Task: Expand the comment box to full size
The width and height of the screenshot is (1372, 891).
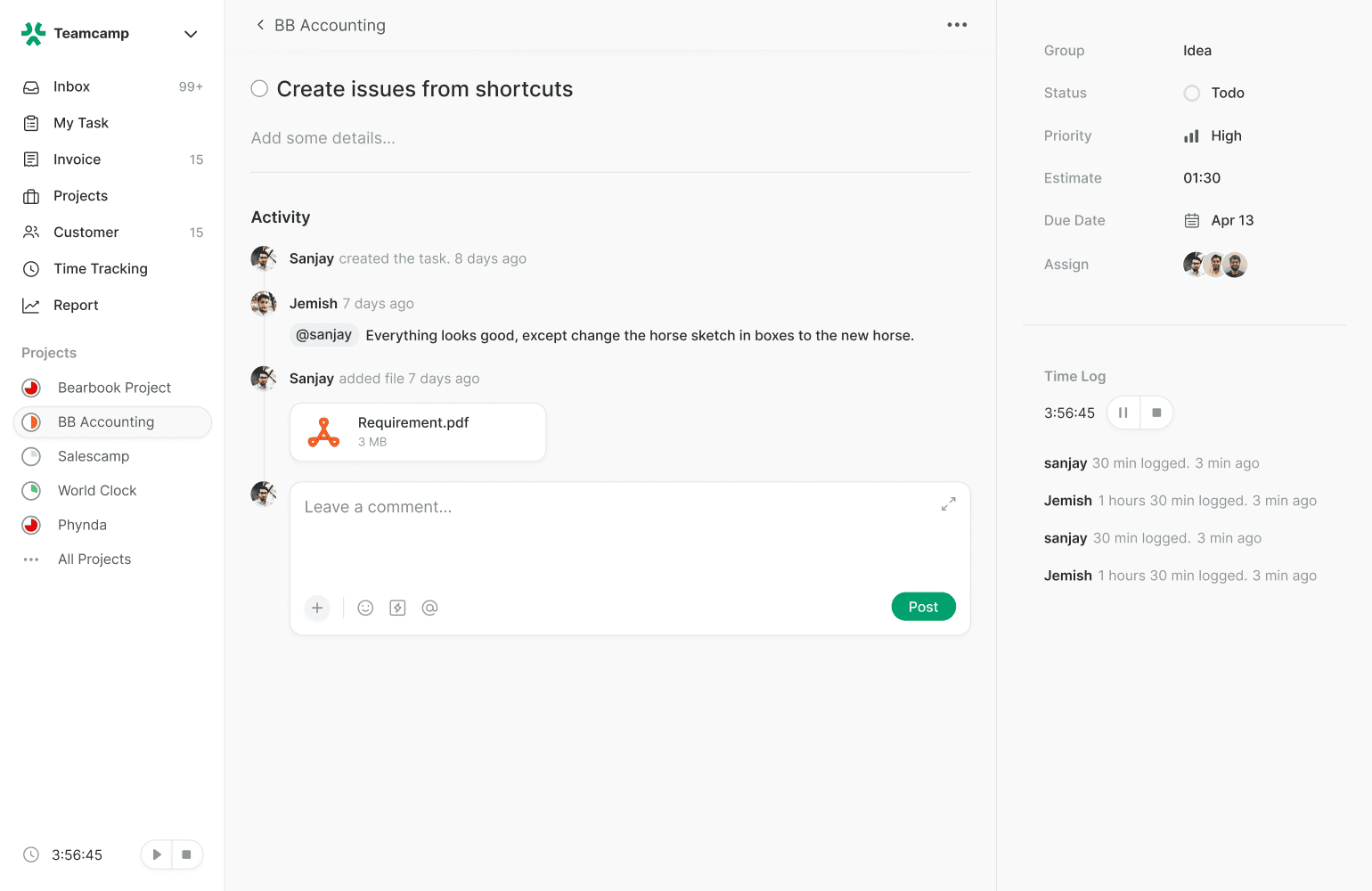Action: [x=948, y=504]
